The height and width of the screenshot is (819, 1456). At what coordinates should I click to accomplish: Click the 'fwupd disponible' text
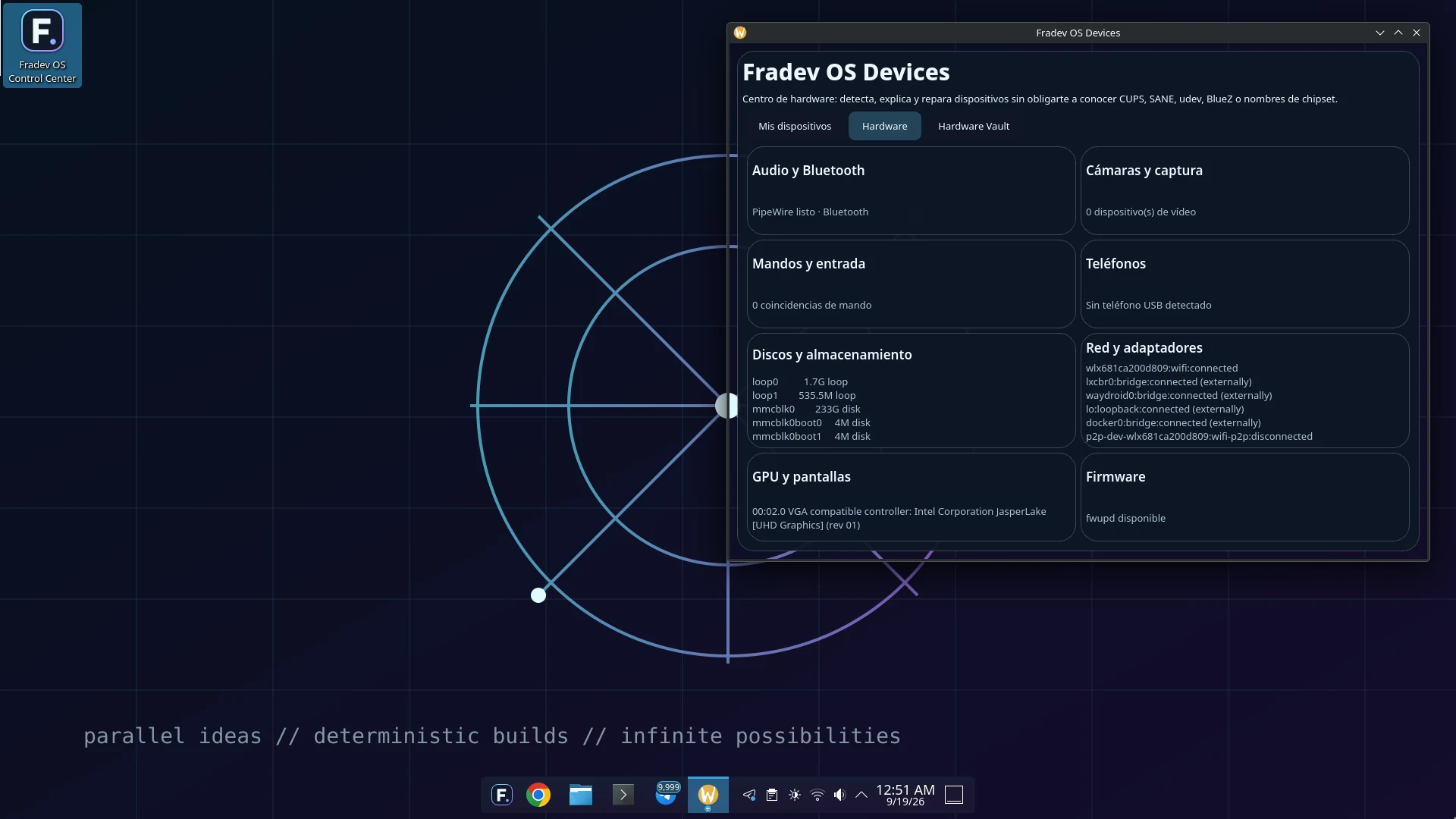pos(1125,518)
